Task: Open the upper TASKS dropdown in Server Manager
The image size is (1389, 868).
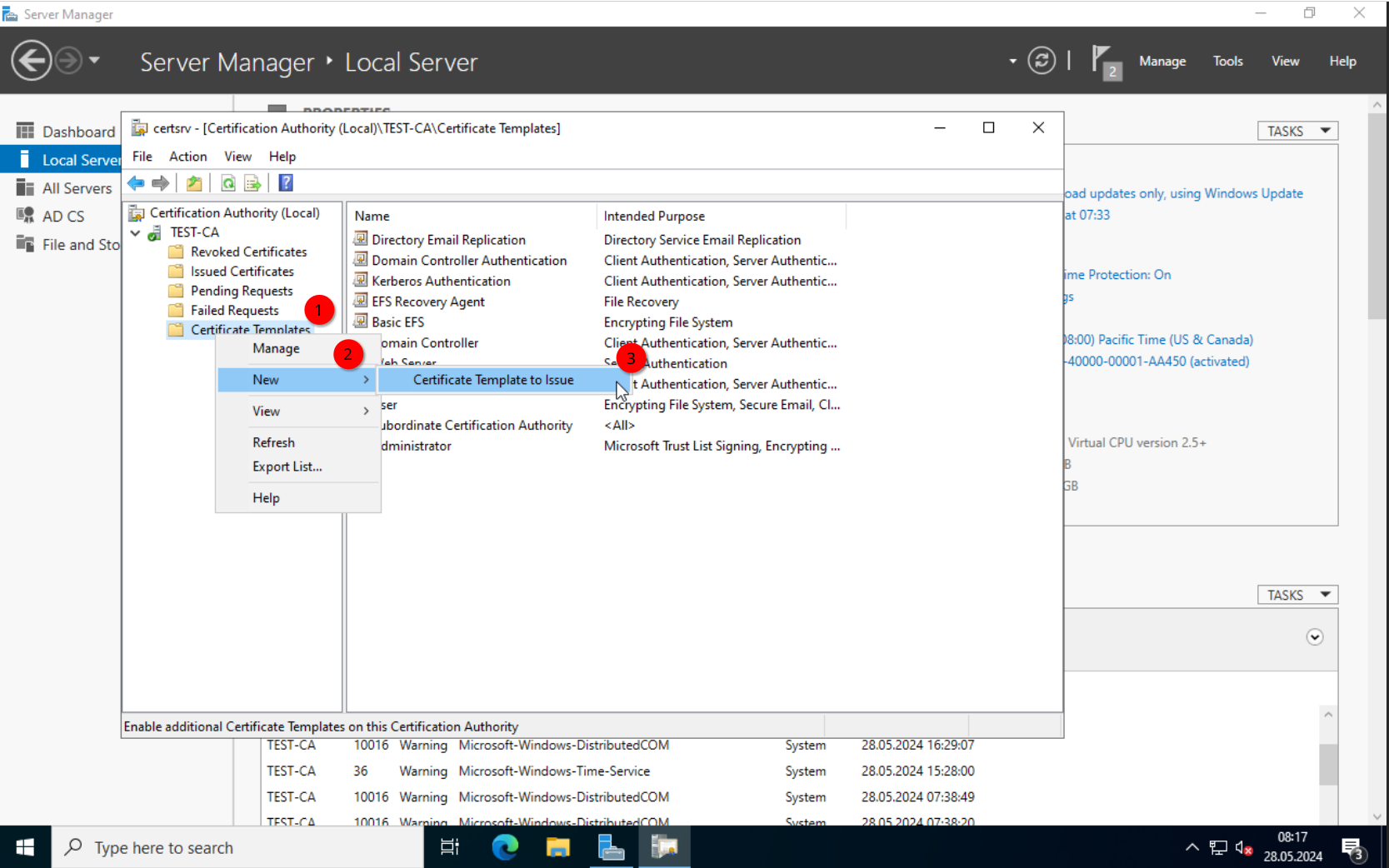Action: [1297, 131]
